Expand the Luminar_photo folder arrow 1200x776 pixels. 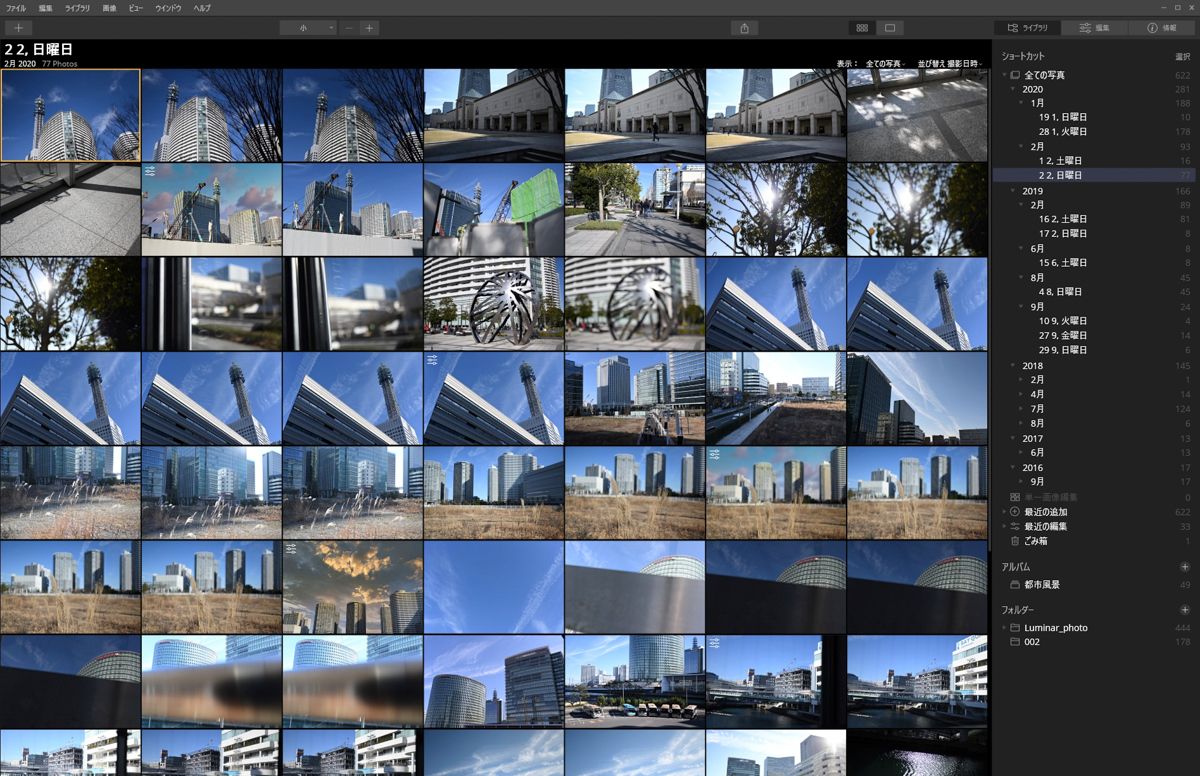tap(1004, 628)
